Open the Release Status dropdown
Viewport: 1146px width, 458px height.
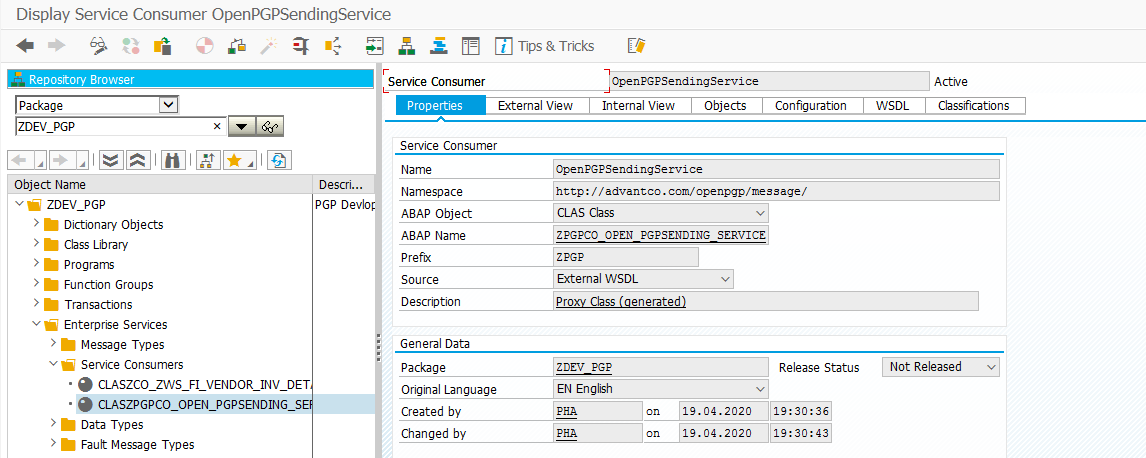coord(990,367)
